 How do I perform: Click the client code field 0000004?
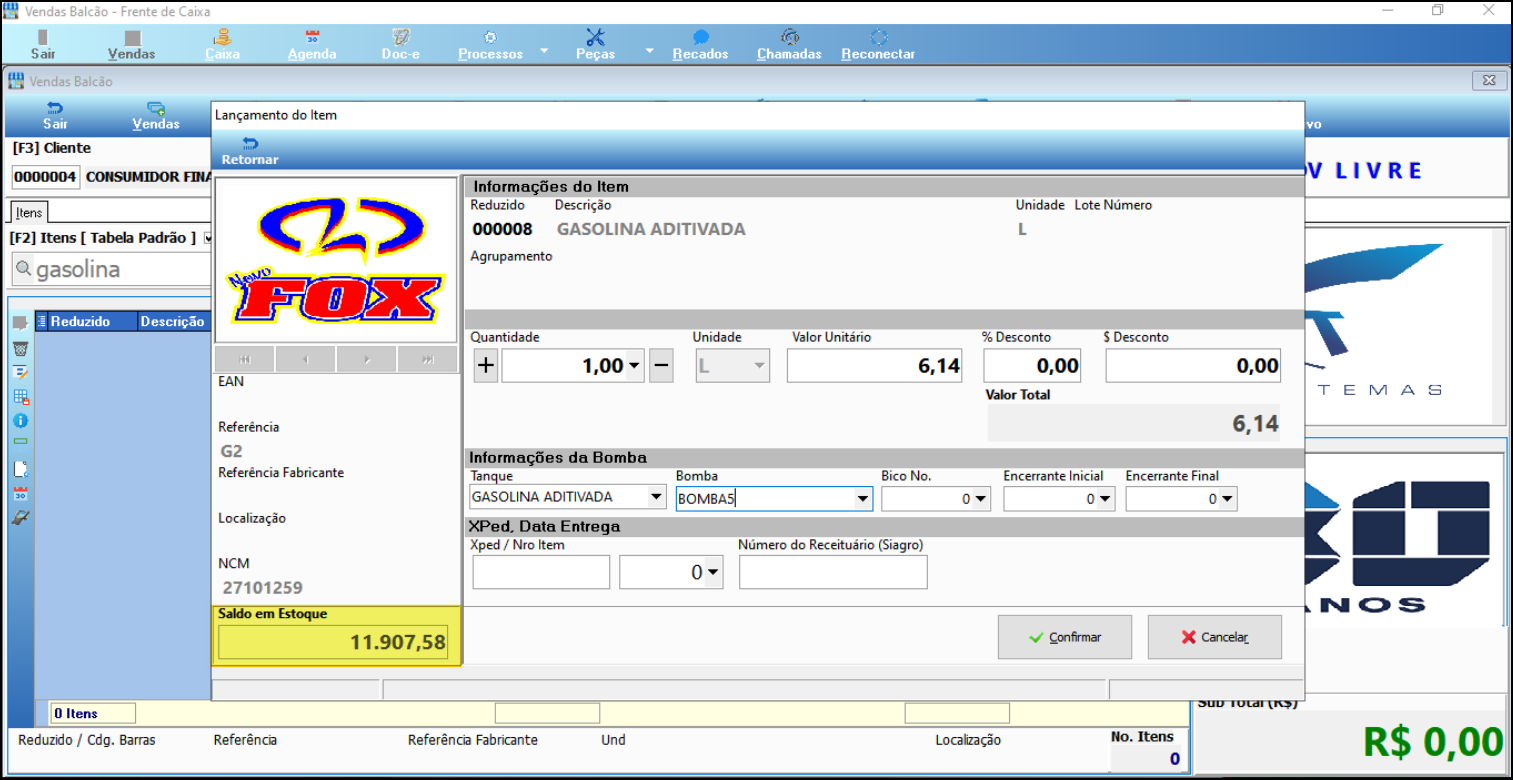click(x=45, y=177)
